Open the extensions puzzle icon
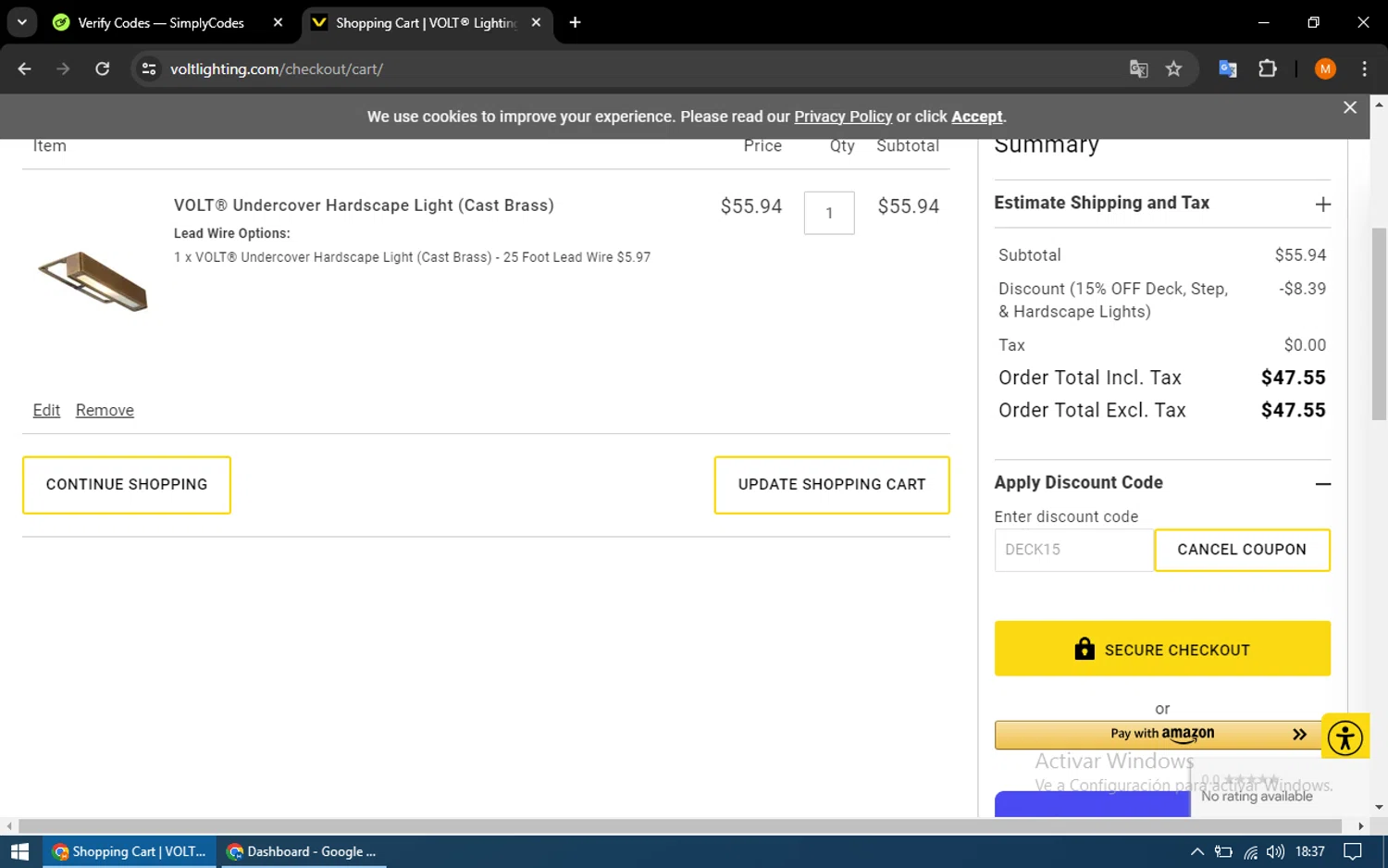Image resolution: width=1388 pixels, height=868 pixels. (x=1267, y=68)
